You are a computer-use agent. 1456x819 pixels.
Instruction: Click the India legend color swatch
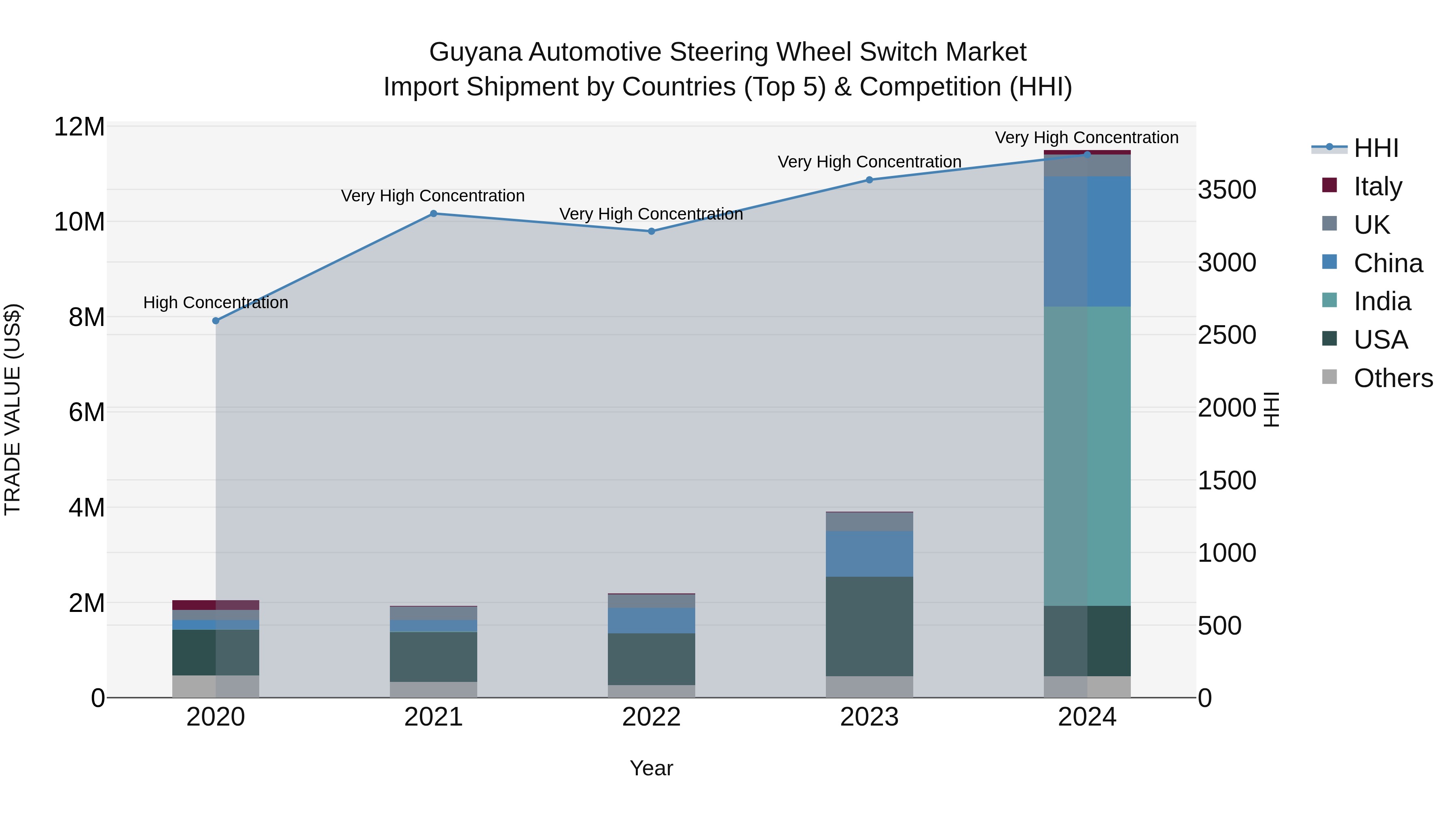point(1329,300)
